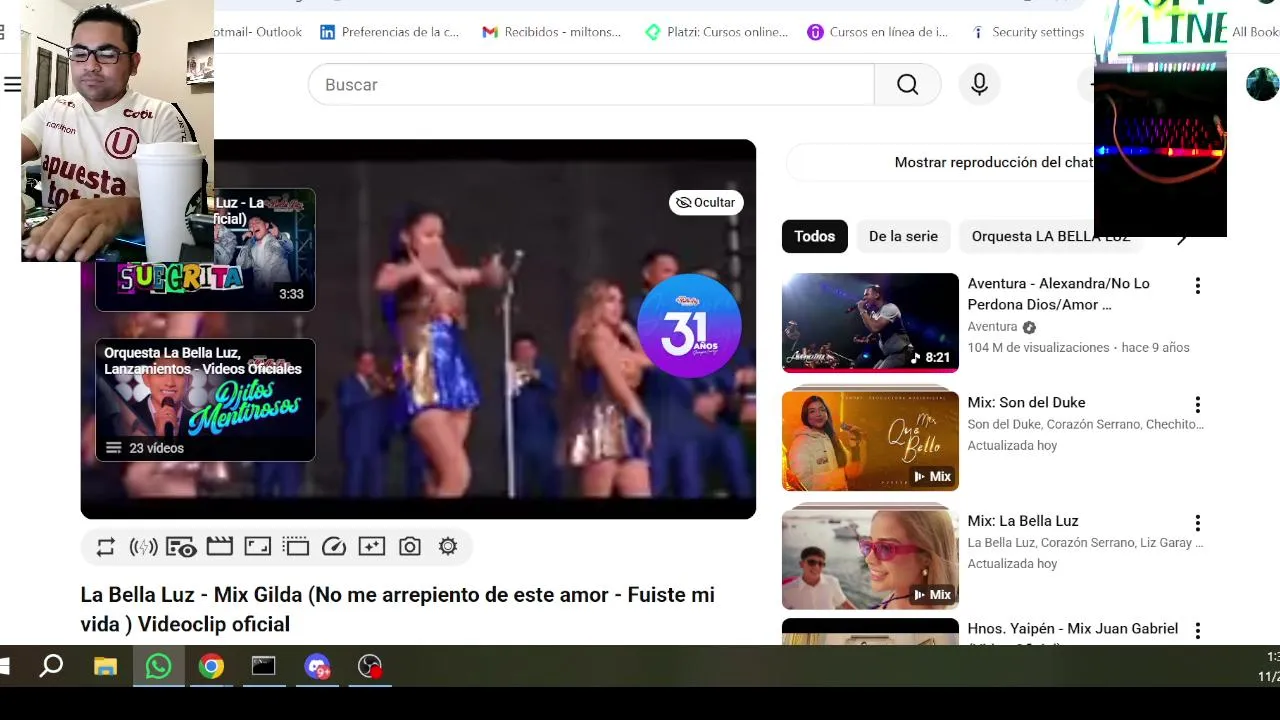Open options menu for Aventura video
The image size is (1280, 720).
(x=1197, y=286)
